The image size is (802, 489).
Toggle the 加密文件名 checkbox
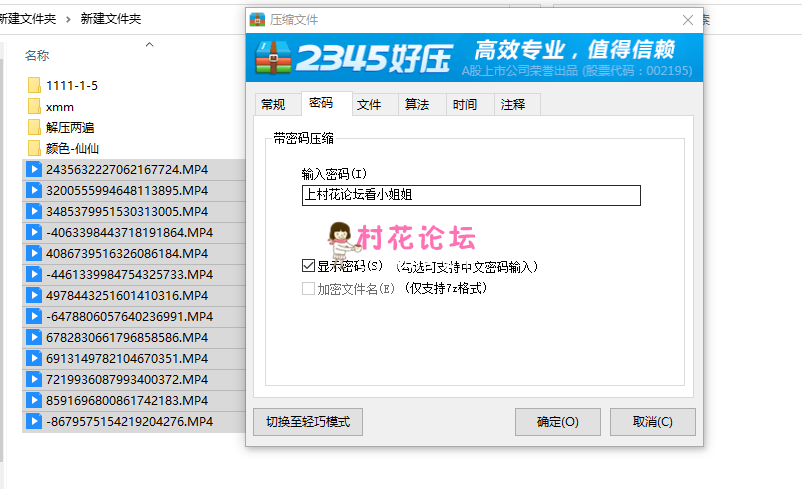(308, 288)
